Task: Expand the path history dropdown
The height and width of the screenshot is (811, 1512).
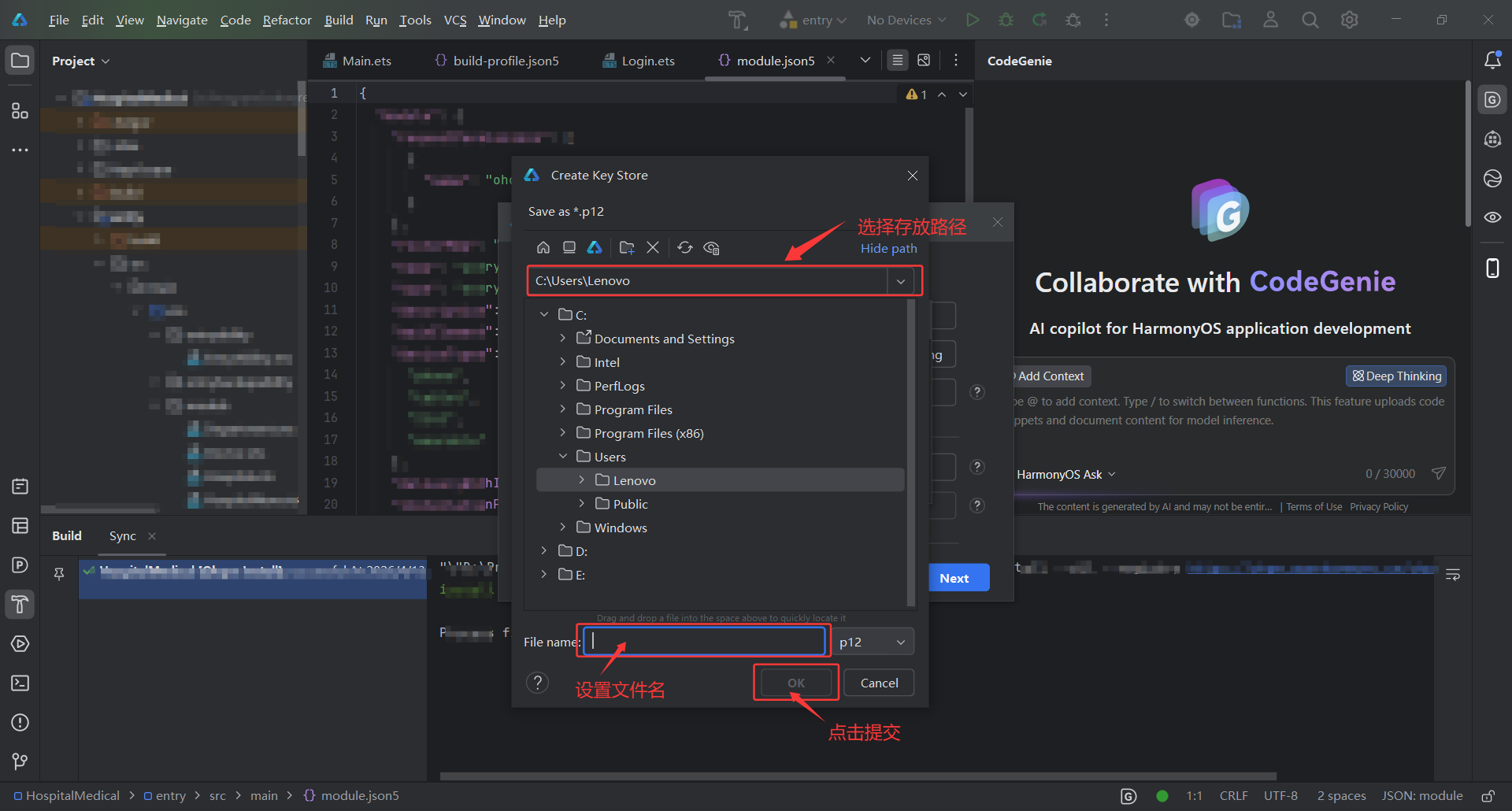Action: tap(901, 281)
